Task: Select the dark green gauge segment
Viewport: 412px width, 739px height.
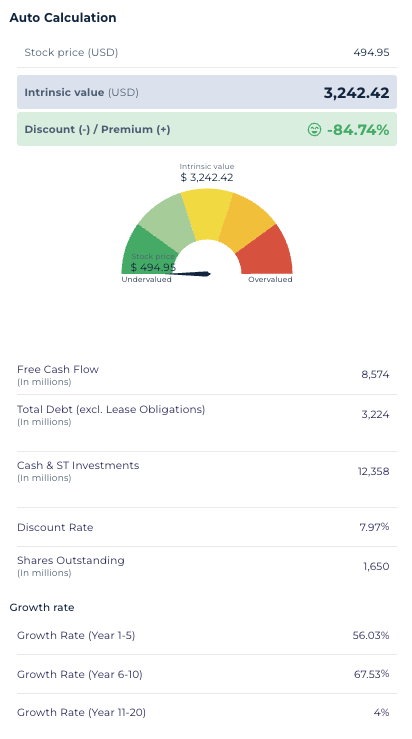Action: (147, 252)
